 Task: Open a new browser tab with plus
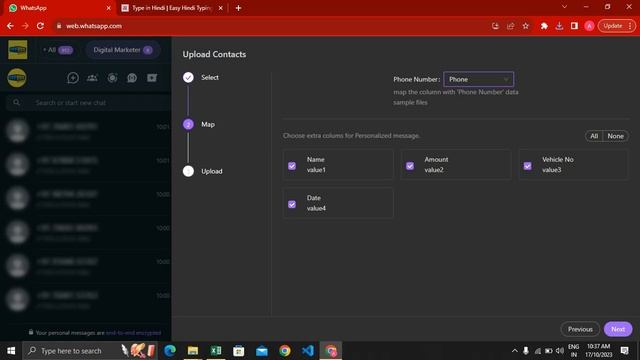coord(238,8)
